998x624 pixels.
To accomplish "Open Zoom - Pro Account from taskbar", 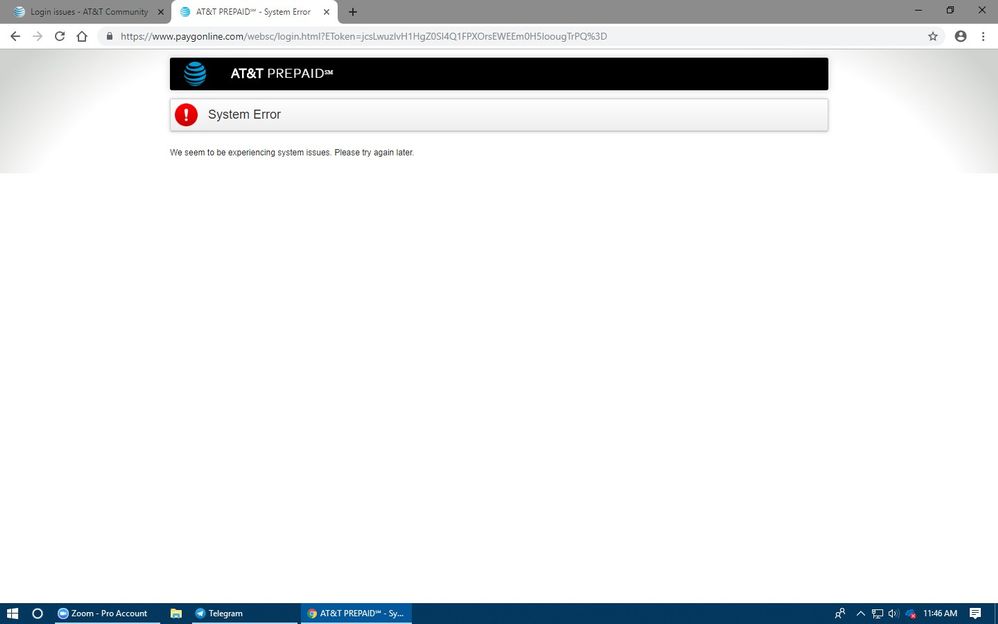I will click(106, 613).
